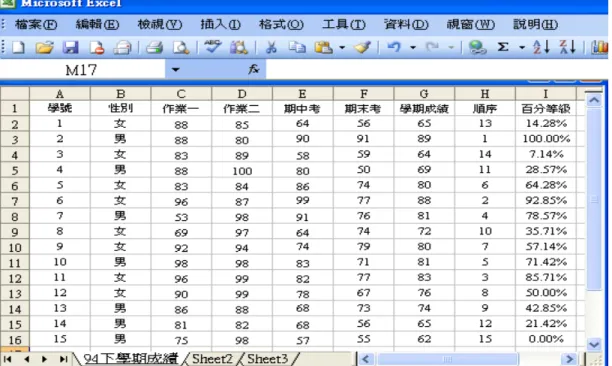Viewport: 612px width, 366px height.
Task: Select the cell showing 100.00%
Action: 546,139
